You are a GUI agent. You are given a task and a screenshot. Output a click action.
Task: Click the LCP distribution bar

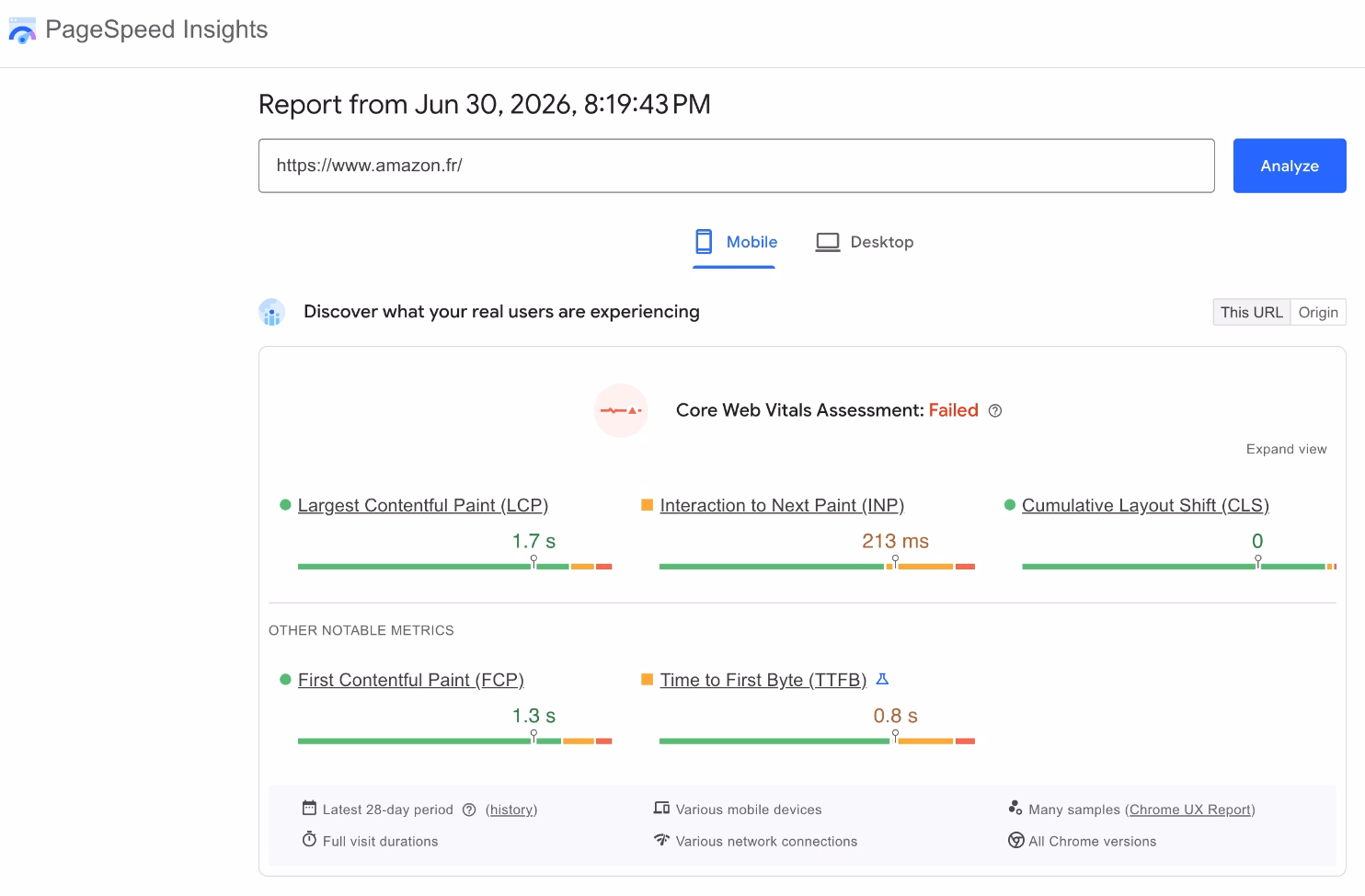[x=454, y=567]
